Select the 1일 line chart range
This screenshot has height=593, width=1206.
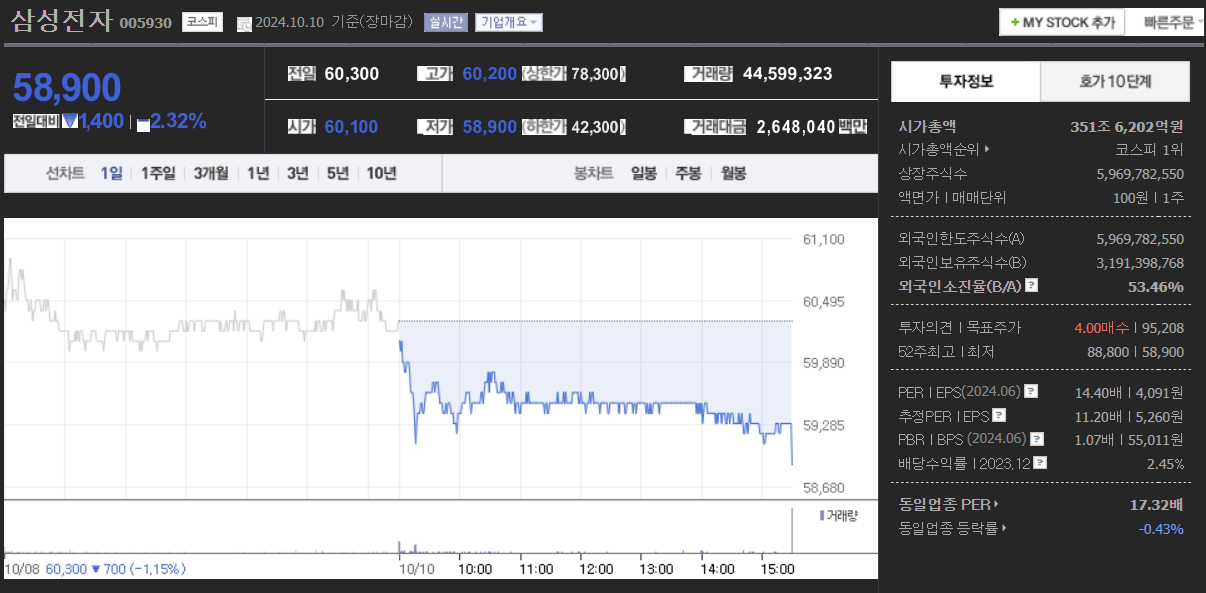point(111,173)
